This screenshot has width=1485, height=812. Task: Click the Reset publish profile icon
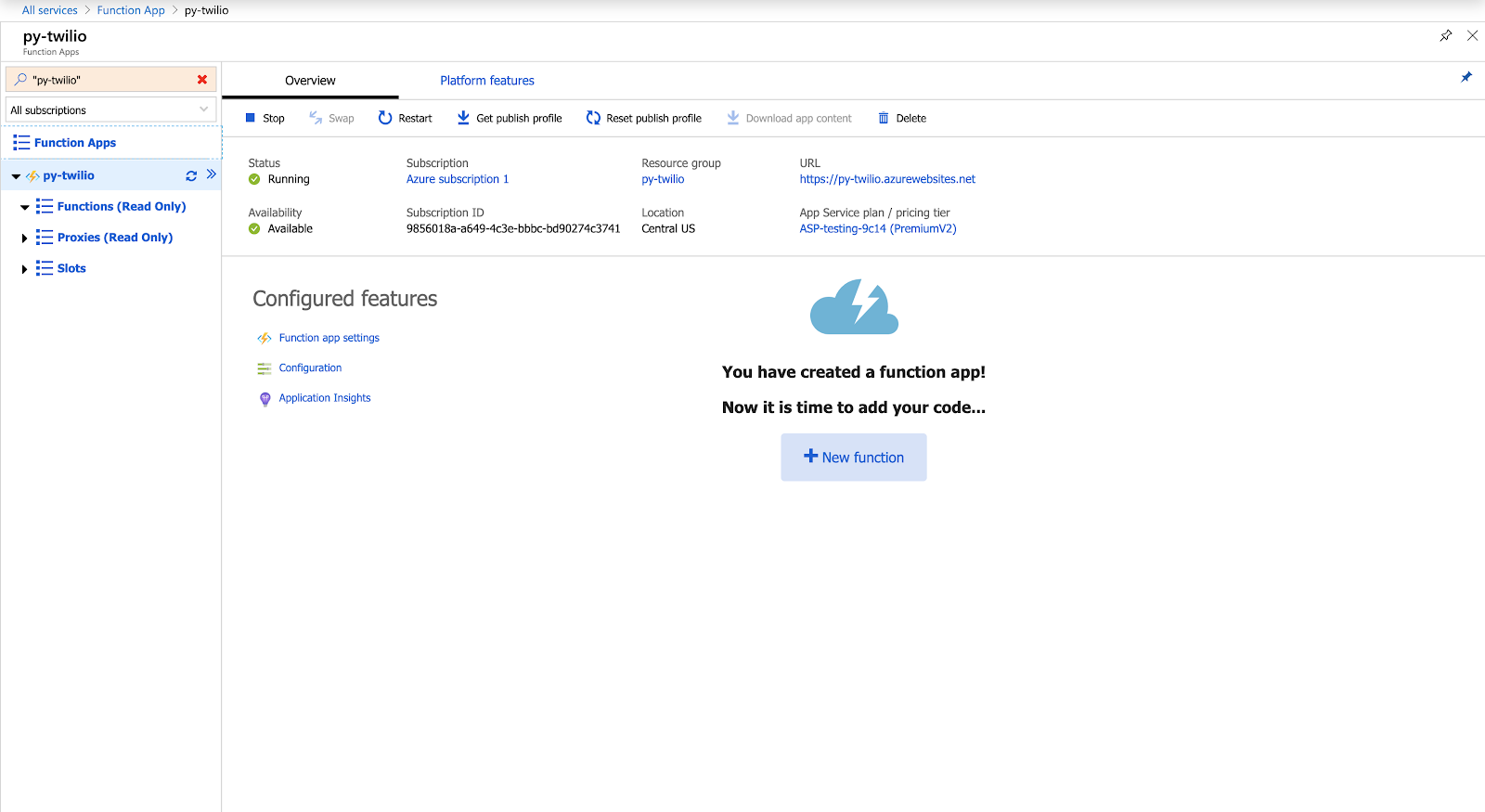tap(593, 118)
